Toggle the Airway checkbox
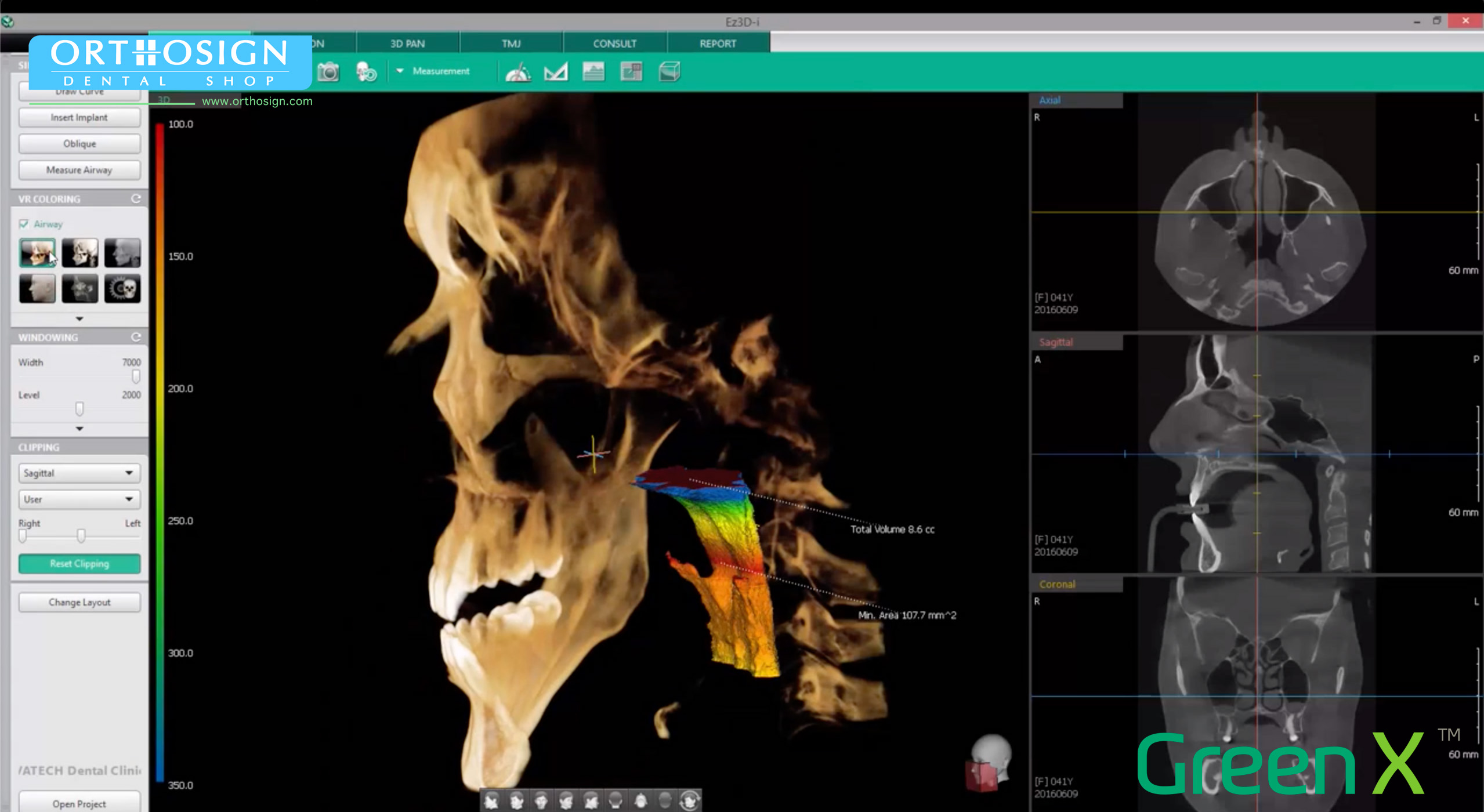This screenshot has width=1484, height=812. click(x=24, y=224)
